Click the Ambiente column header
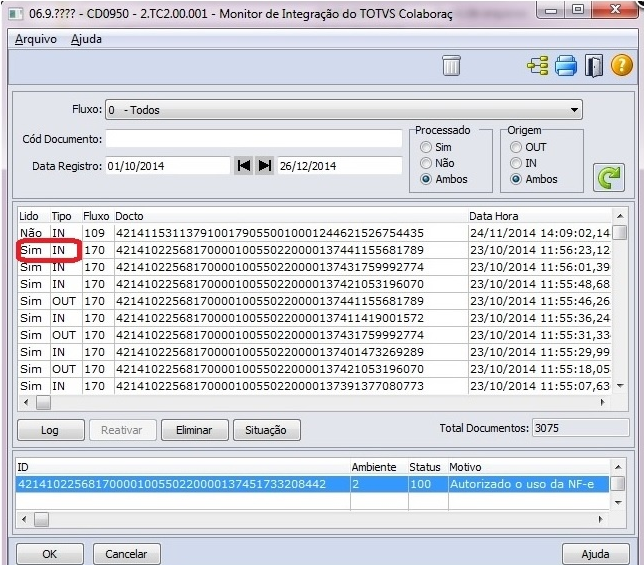Screen dimensions: 644x566 click(x=379, y=467)
